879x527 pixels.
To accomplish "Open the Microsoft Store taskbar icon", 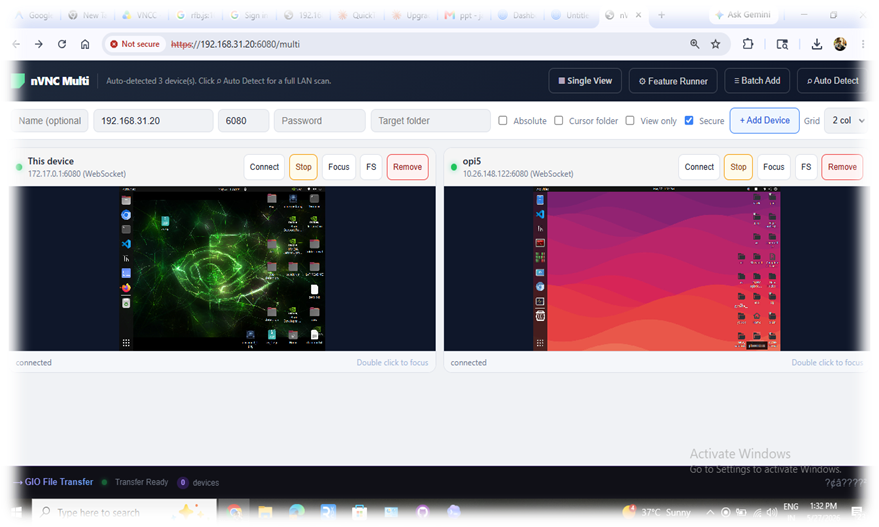I will click(x=359, y=512).
